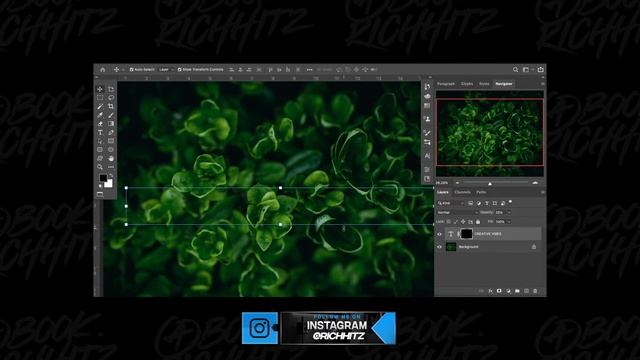Screen dimensions: 640x360
Task: Click the Share icon at top right
Action: tap(540, 69)
